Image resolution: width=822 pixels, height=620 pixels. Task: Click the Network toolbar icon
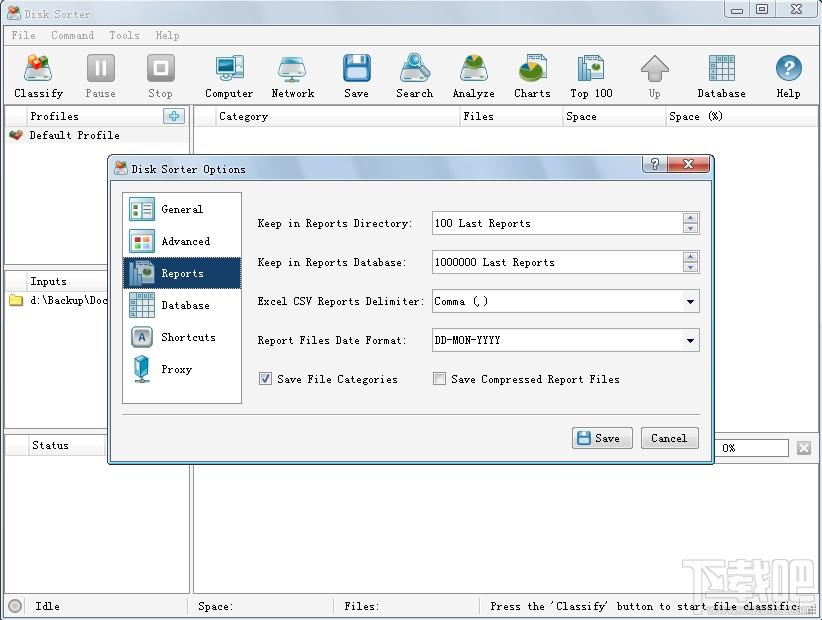pos(293,77)
